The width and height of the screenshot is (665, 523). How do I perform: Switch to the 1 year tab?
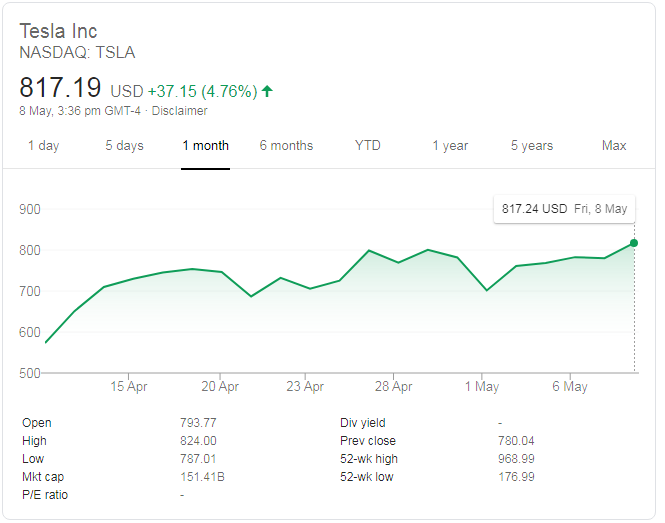coord(450,146)
